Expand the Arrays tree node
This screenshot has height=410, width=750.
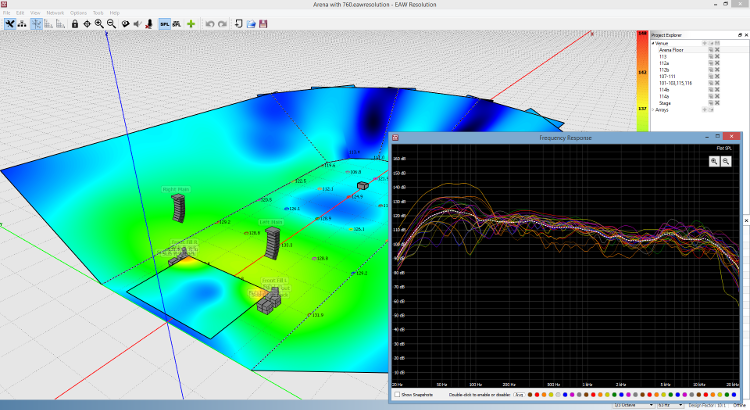pos(653,110)
